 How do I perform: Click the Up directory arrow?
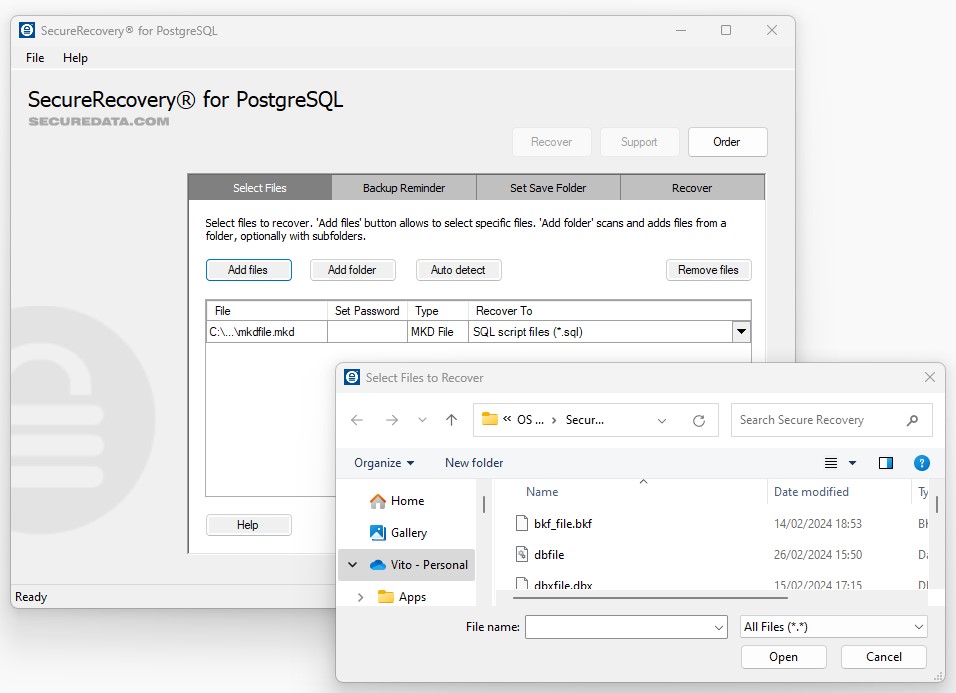click(451, 421)
